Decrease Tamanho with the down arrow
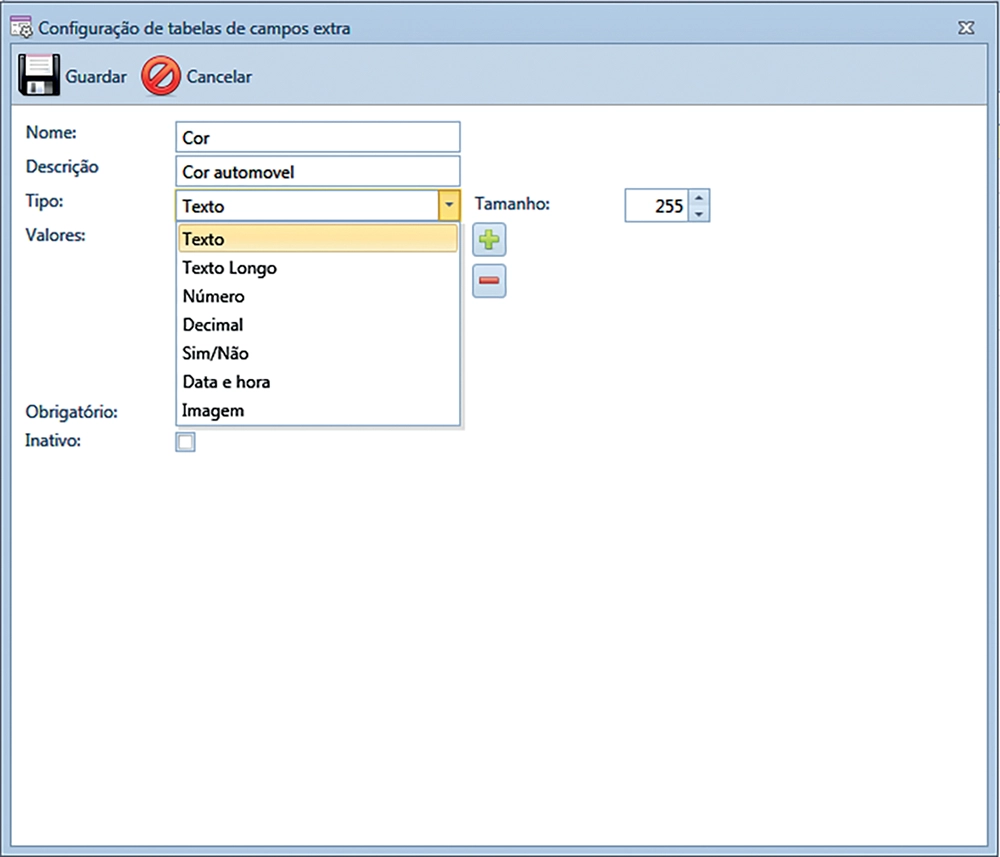The height and width of the screenshot is (857, 1000). click(700, 214)
